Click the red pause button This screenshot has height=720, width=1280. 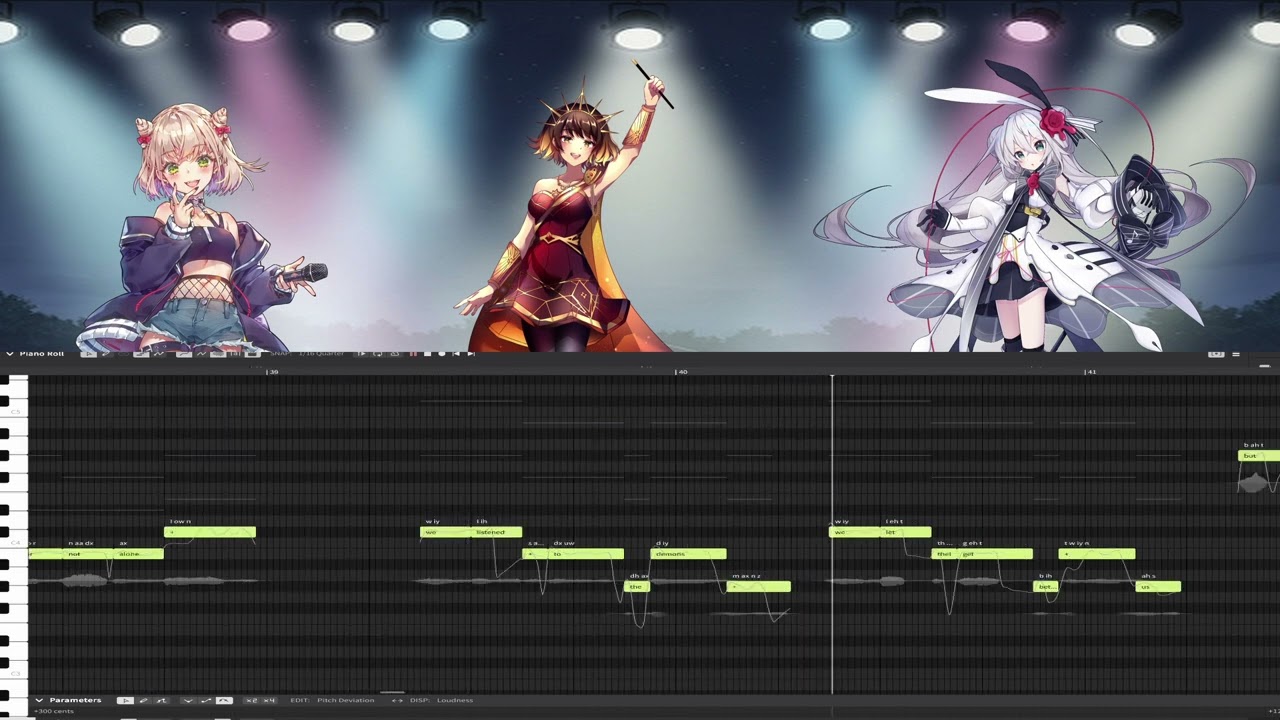coord(413,354)
